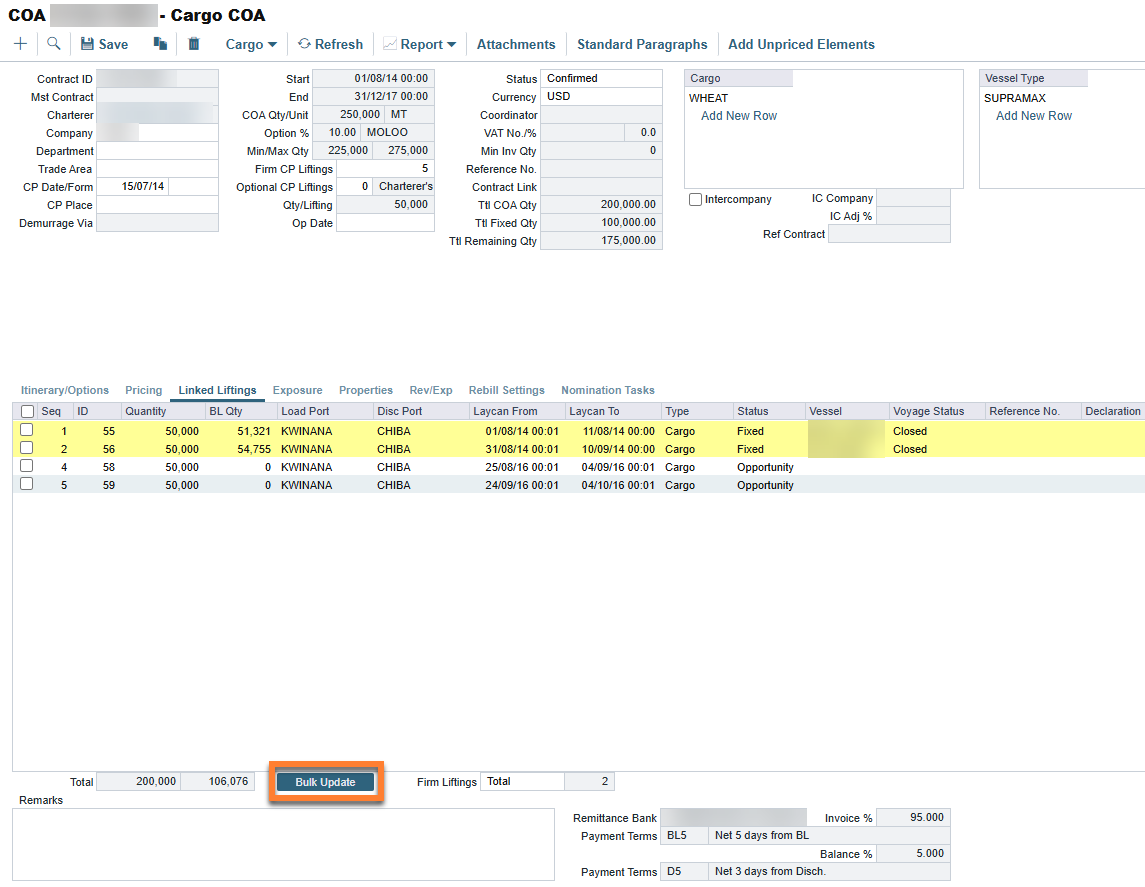
Task: Switch to the Pricing tab
Action: pos(143,390)
